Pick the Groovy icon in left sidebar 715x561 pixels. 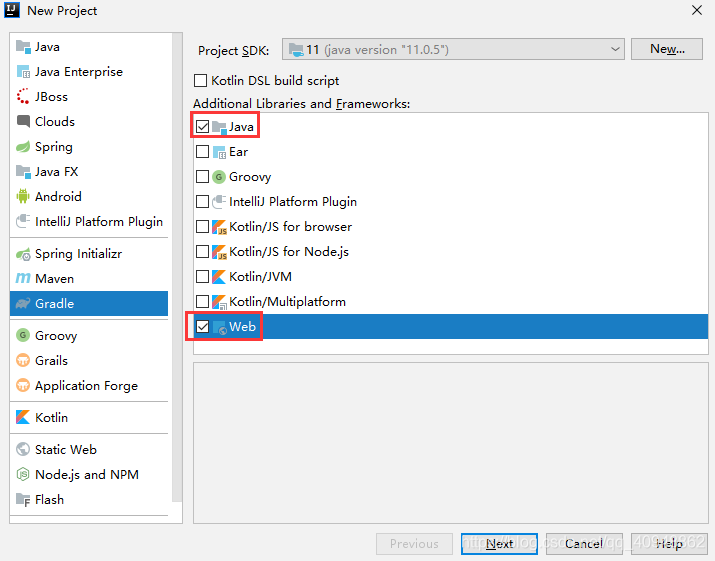[23, 336]
